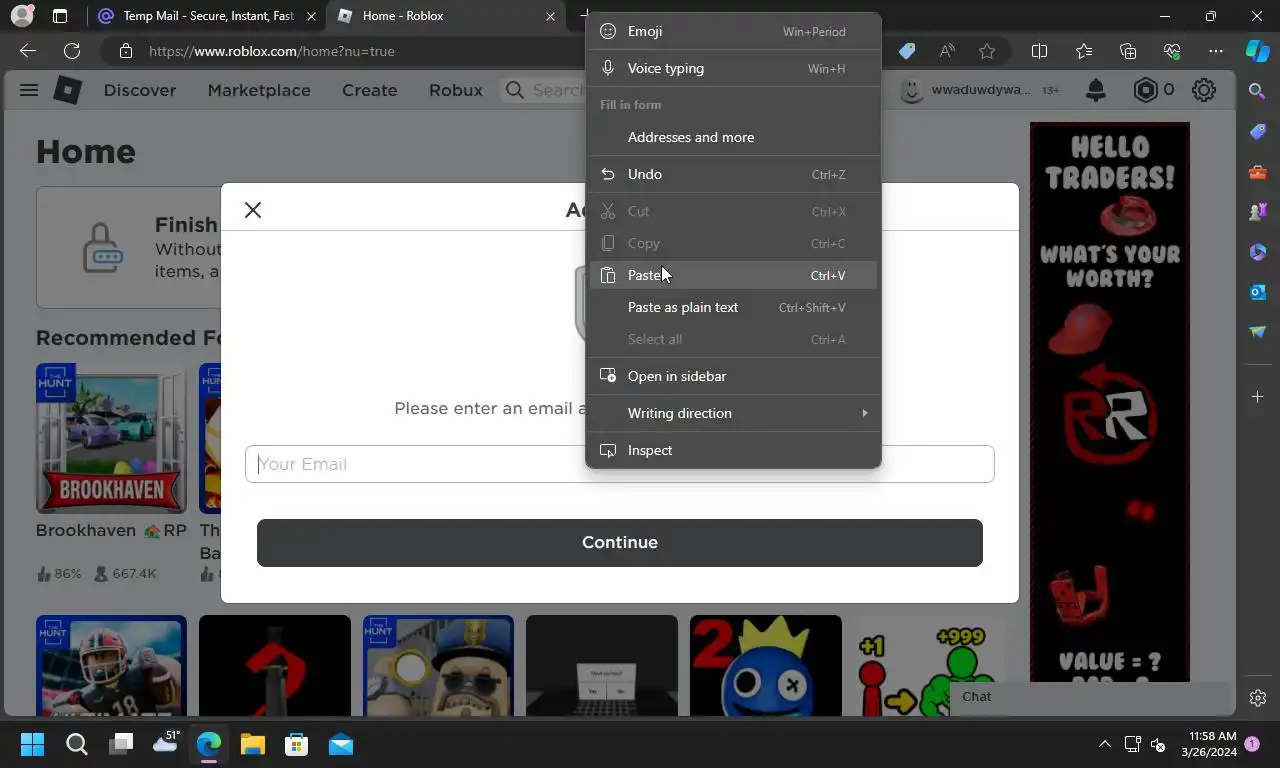Go to Discover page

tap(140, 90)
